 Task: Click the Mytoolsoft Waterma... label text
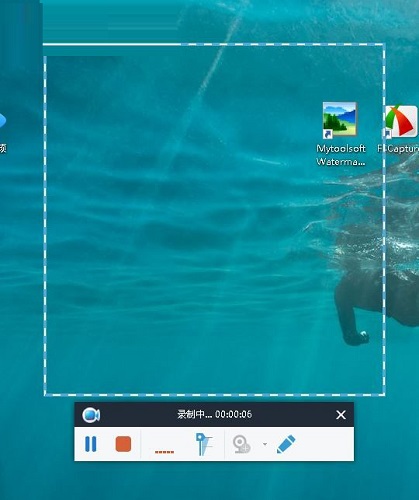tap(341, 155)
